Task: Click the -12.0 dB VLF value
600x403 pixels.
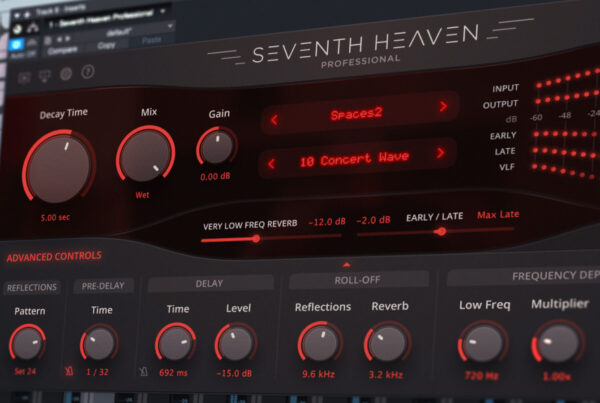Action: pos(327,222)
